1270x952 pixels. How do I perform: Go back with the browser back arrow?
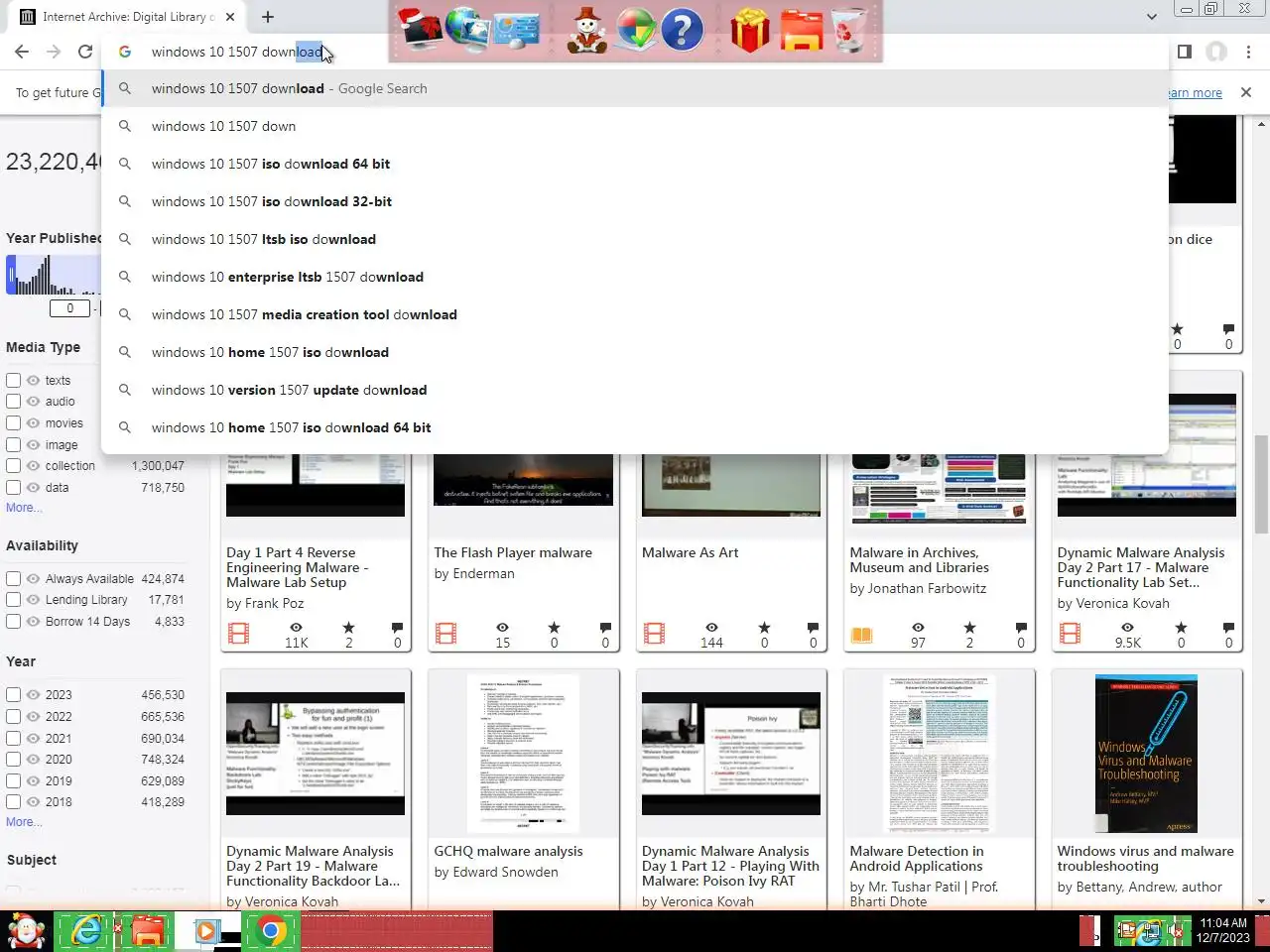[x=22, y=52]
